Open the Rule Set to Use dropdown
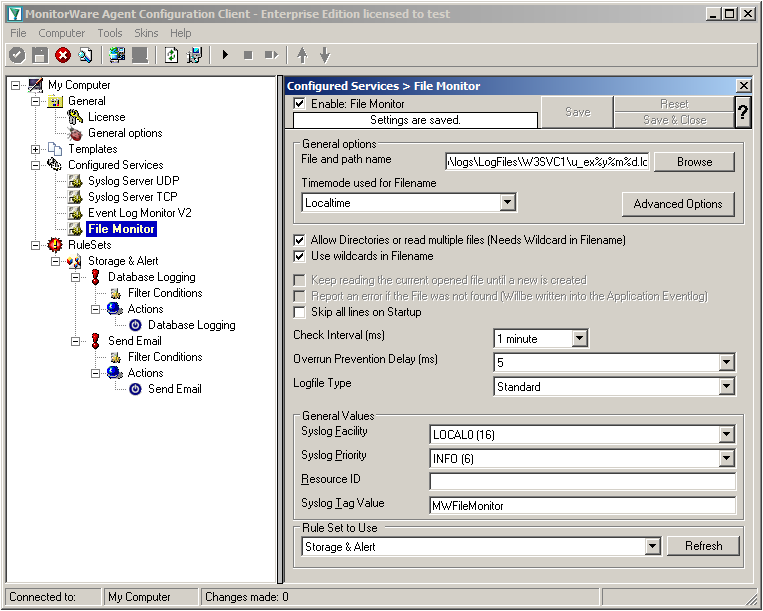This screenshot has height=611, width=763. click(653, 546)
